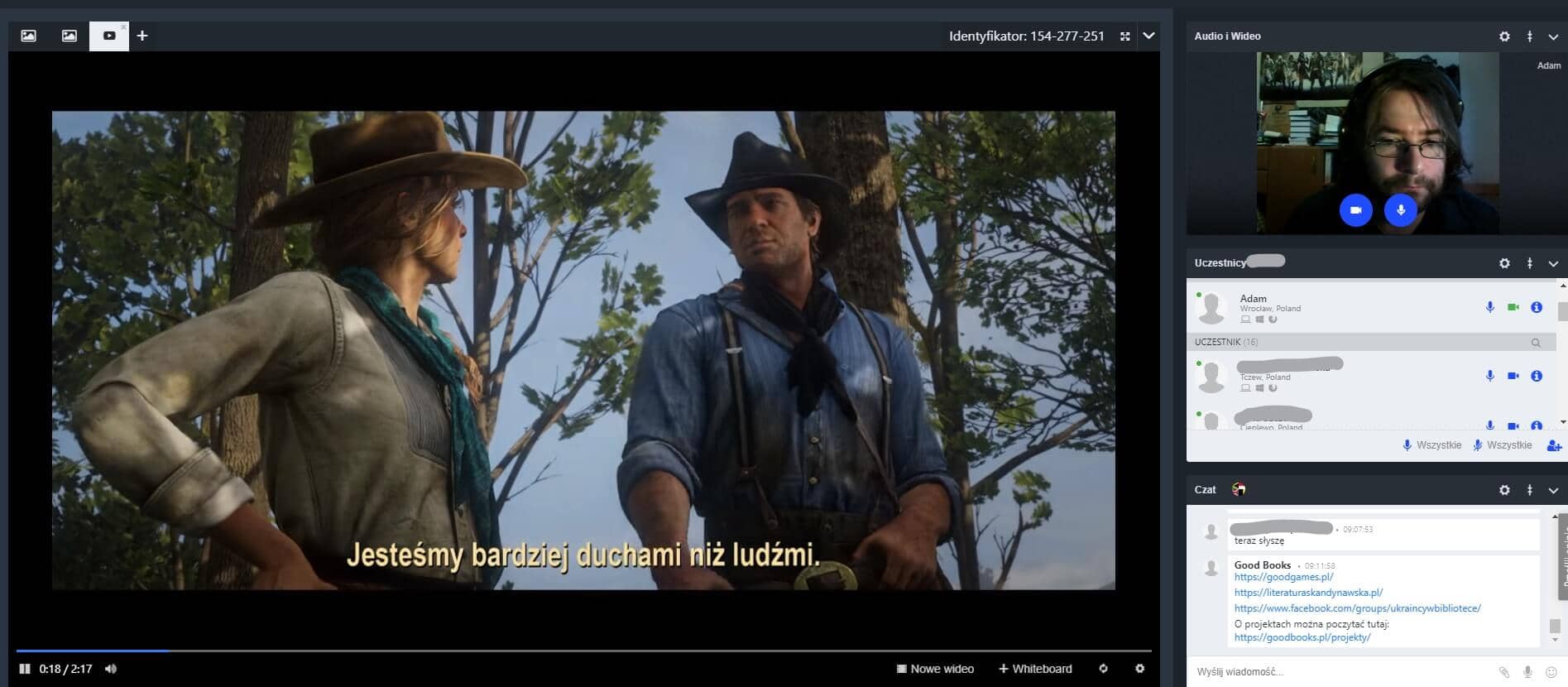1568x687 pixels.
Task: Attach a file in chat with paperclip
Action: 1503,672
